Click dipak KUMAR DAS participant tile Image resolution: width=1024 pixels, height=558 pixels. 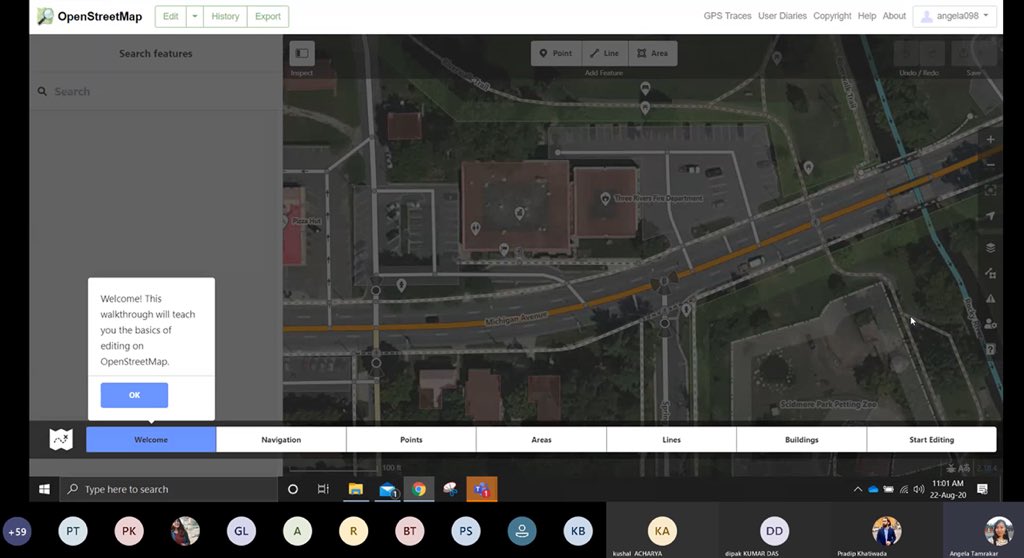click(x=774, y=532)
